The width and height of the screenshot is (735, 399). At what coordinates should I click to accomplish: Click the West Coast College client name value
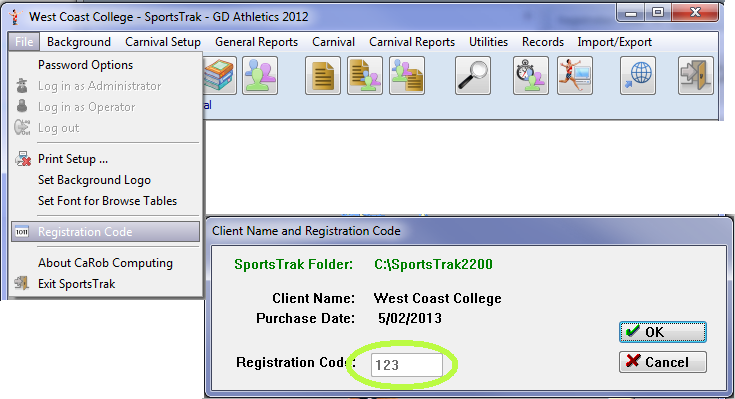437,298
